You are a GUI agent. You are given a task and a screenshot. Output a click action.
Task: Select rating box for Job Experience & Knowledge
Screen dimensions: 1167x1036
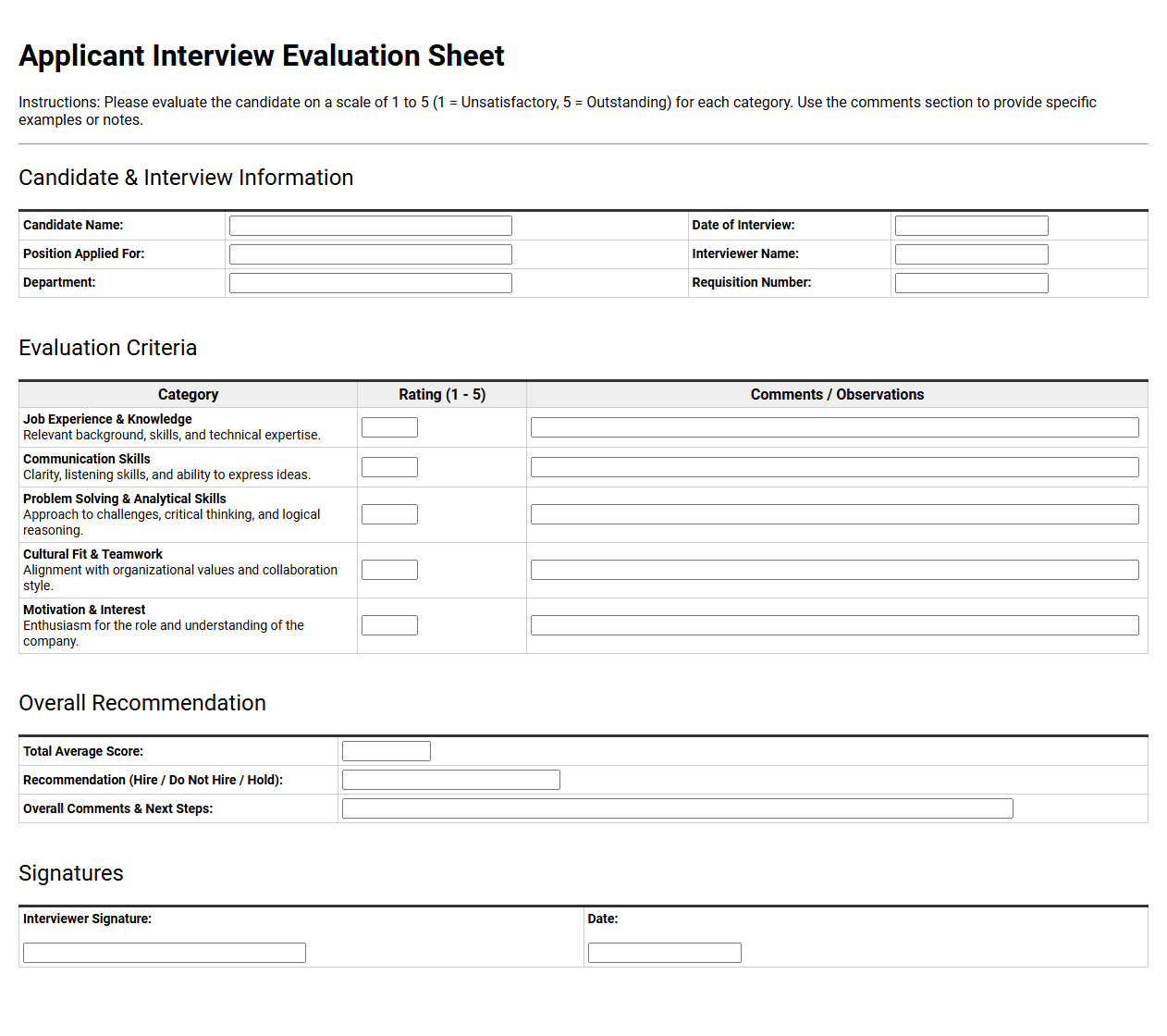(x=389, y=427)
